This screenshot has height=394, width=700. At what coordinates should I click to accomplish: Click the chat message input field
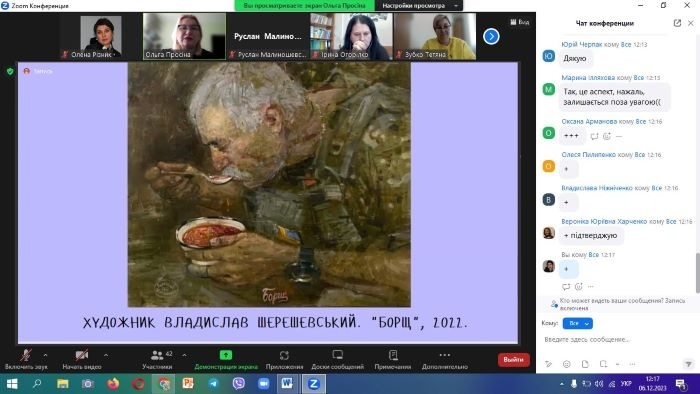coord(616,340)
